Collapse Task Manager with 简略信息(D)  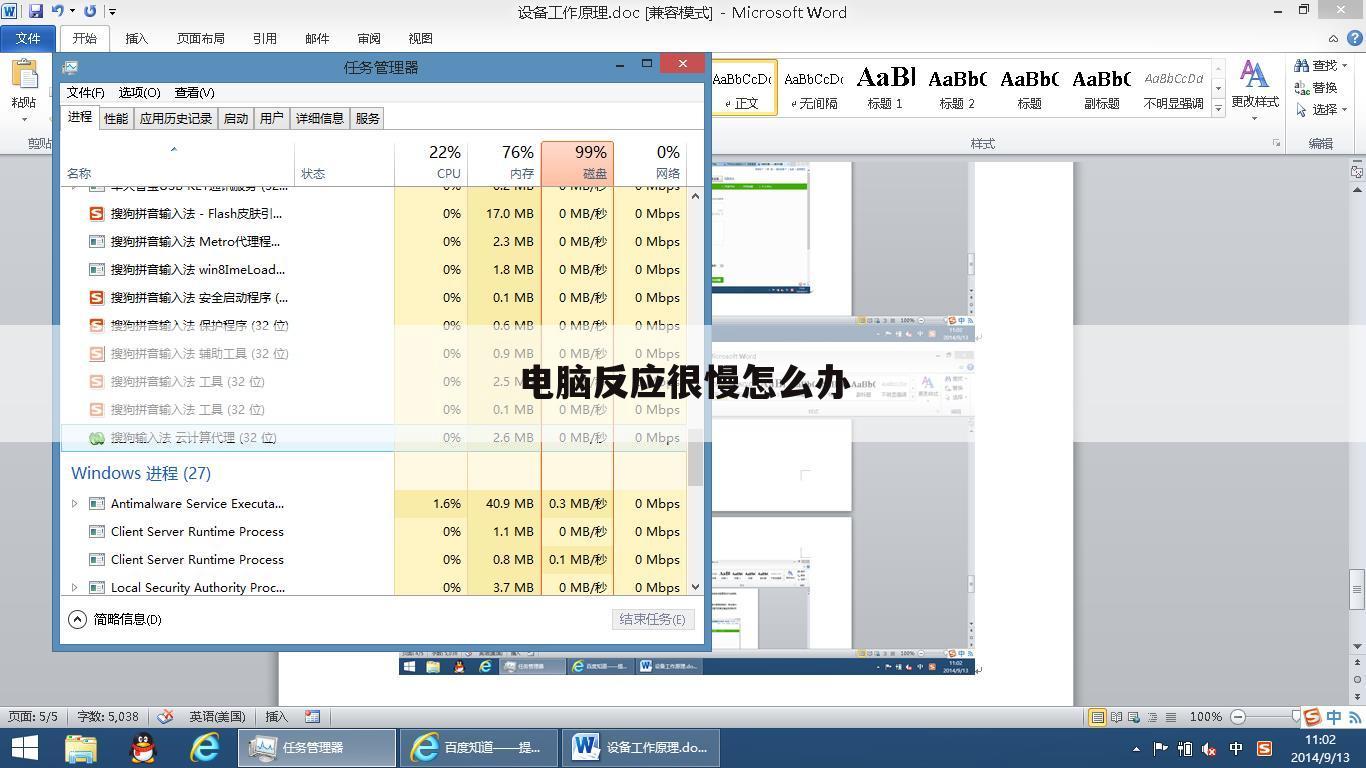pos(115,620)
